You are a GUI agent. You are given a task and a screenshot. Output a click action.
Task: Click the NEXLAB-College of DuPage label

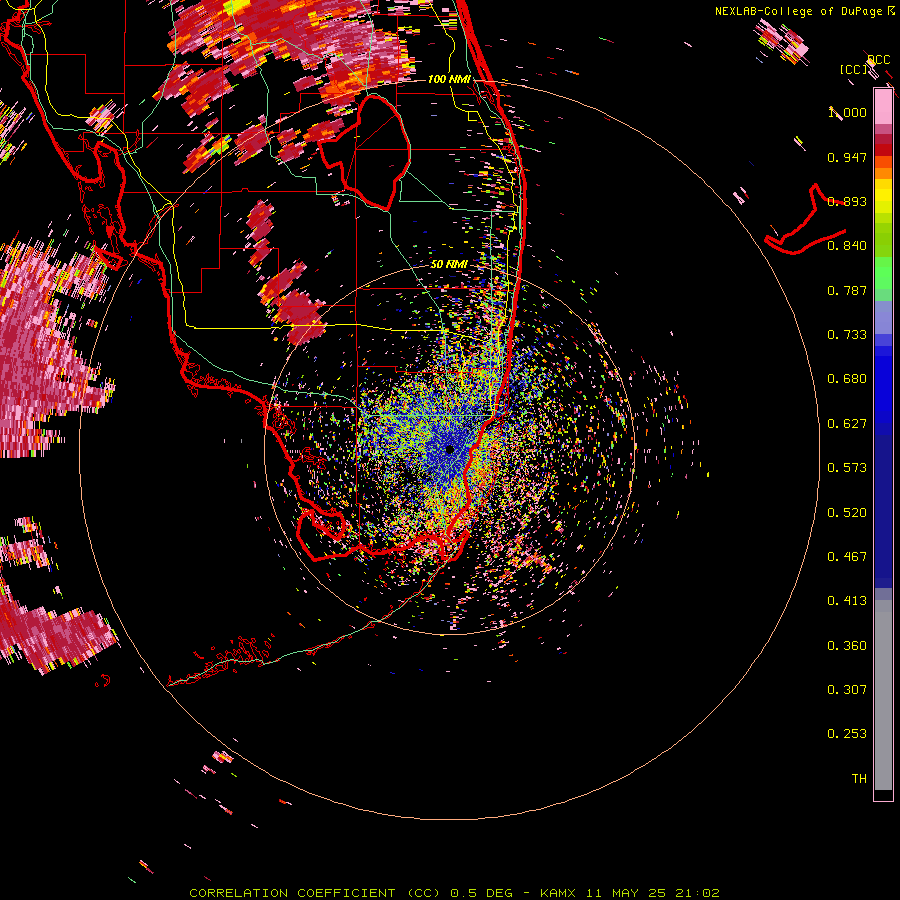coord(798,11)
